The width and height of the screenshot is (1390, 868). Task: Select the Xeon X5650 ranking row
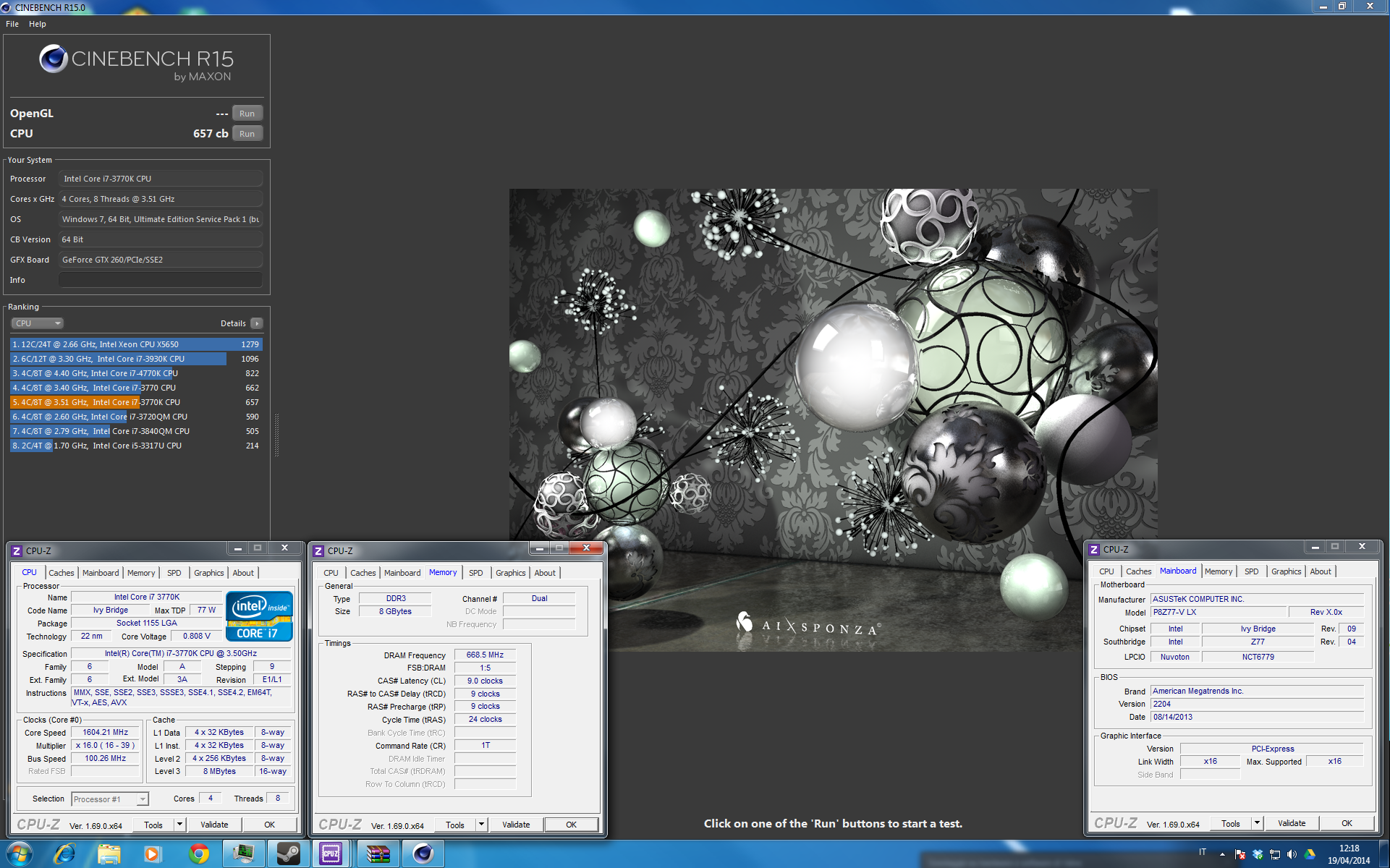point(136,344)
